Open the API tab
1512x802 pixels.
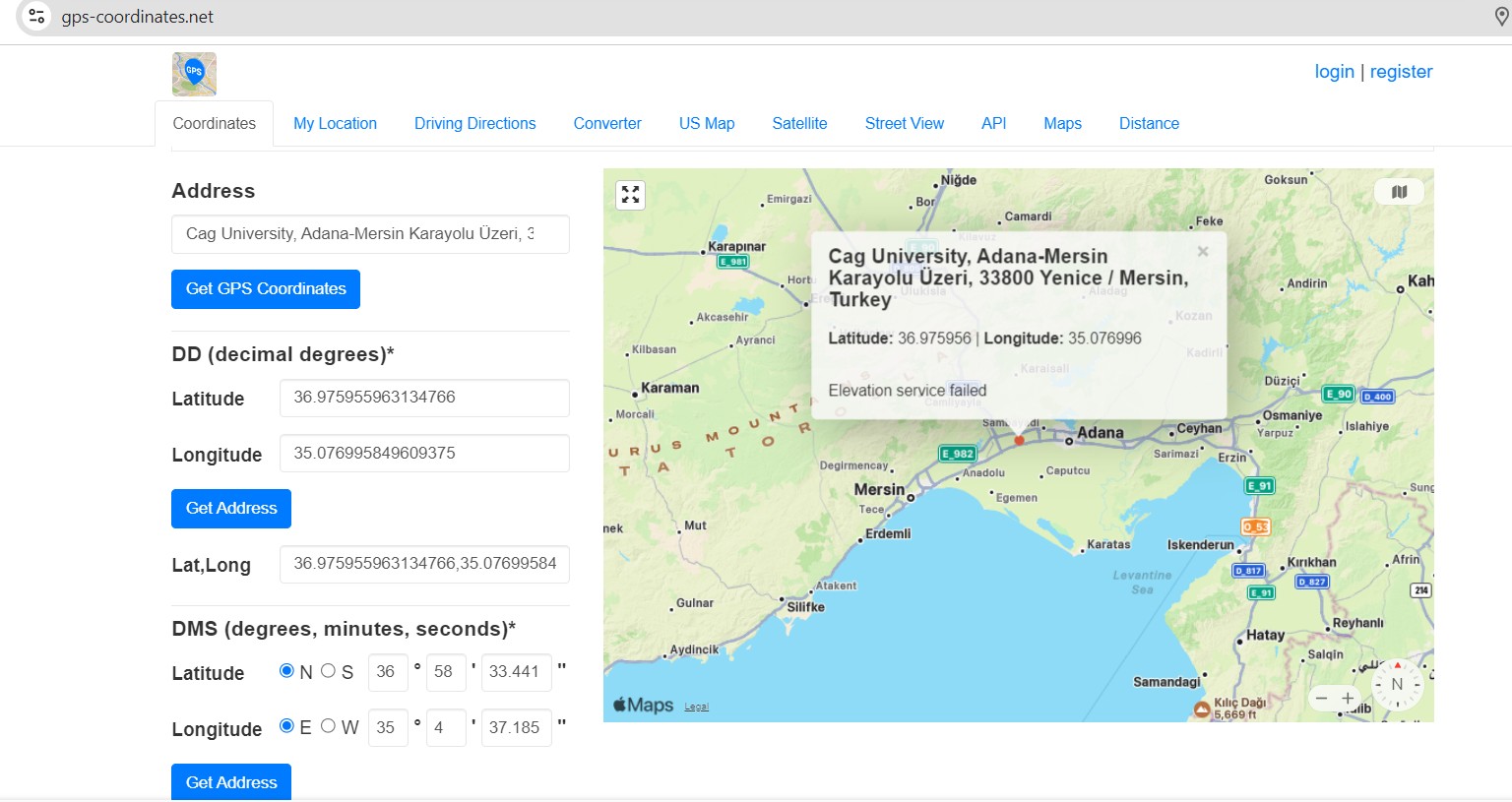pos(993,123)
